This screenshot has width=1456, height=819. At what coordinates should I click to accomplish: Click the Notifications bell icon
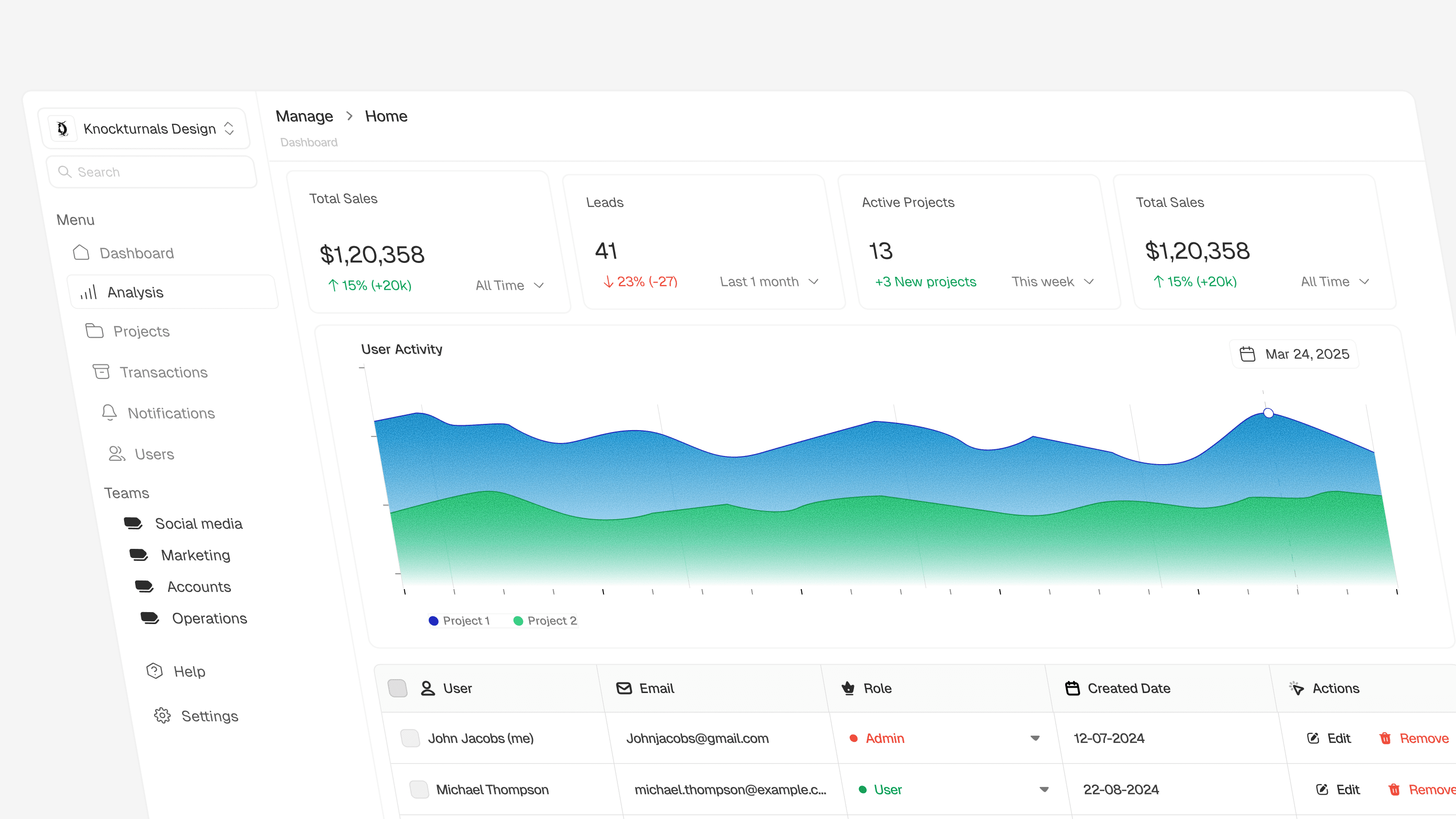pos(109,412)
